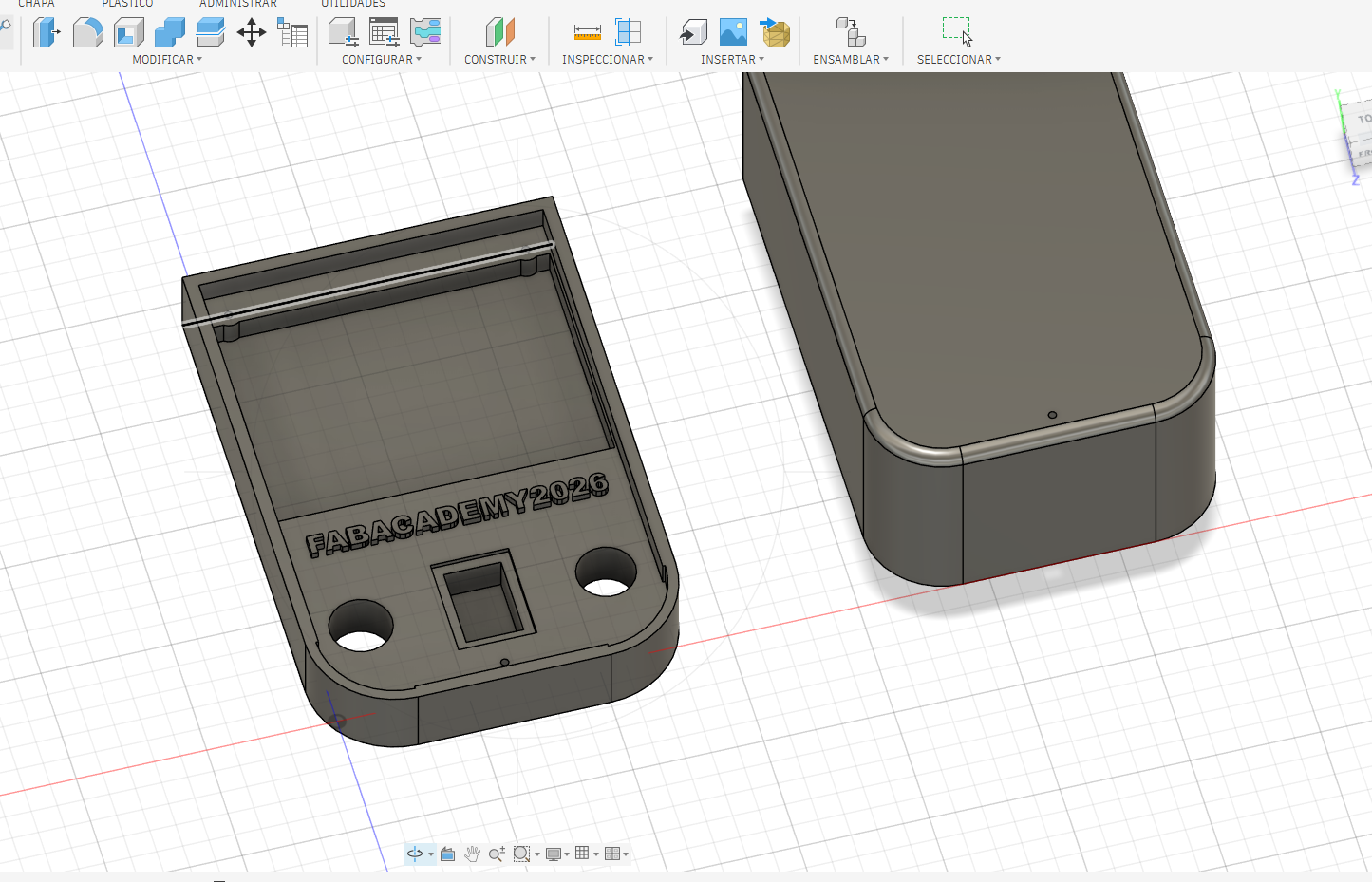1372x882 pixels.
Task: Expand the MODIFICAR dropdown menu
Action: click(167, 59)
